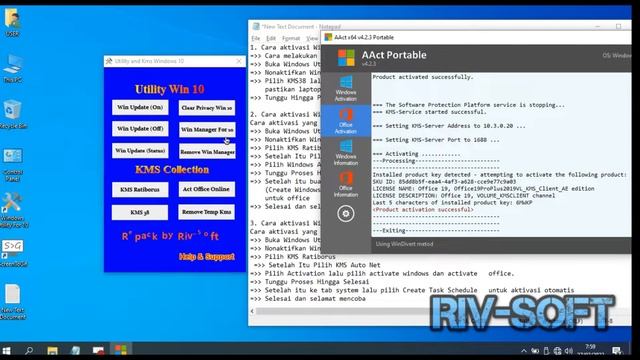Click Win Update (Off) button
The height and width of the screenshot is (360, 640).
pos(140,129)
